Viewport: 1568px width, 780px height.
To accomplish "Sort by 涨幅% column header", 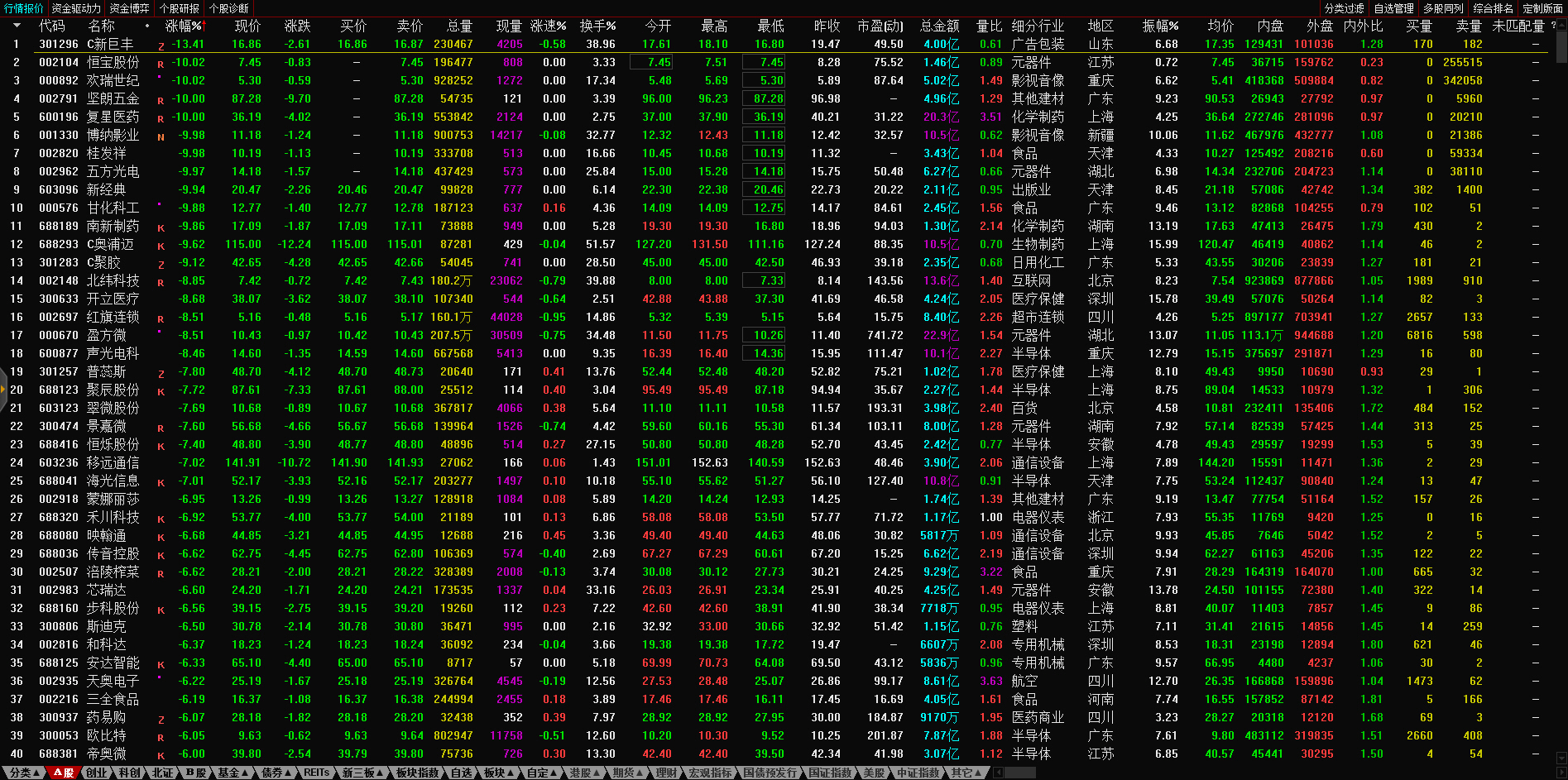I will [x=184, y=26].
